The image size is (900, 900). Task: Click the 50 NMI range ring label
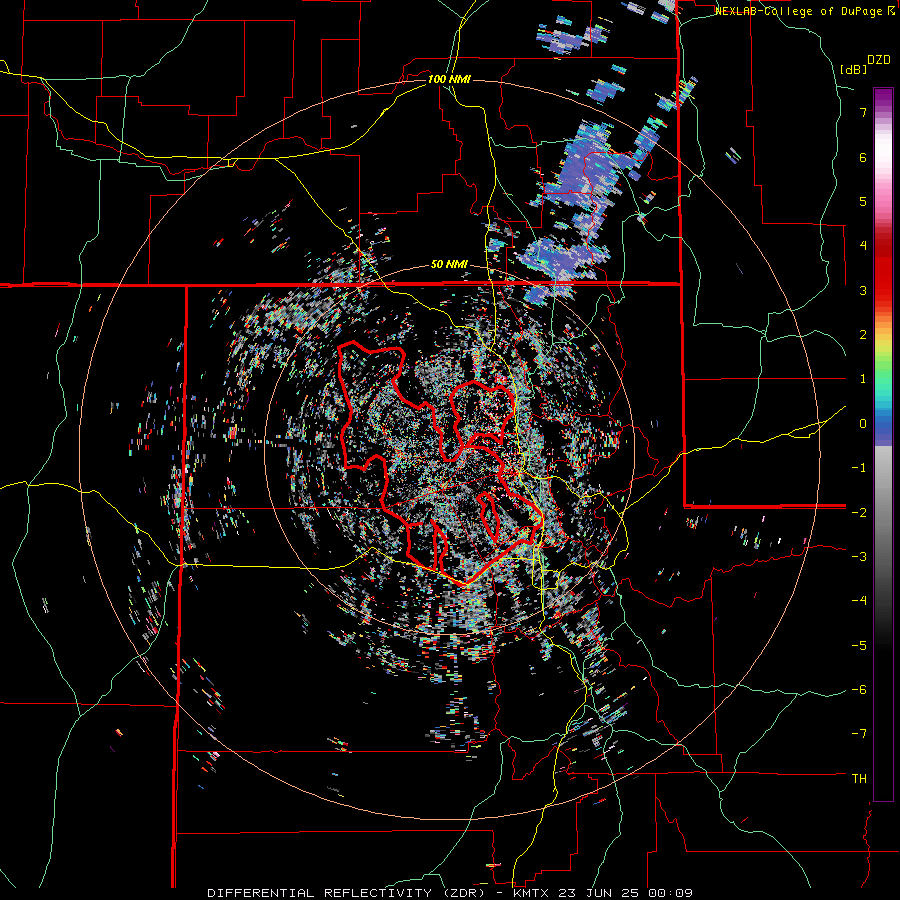coord(449,265)
